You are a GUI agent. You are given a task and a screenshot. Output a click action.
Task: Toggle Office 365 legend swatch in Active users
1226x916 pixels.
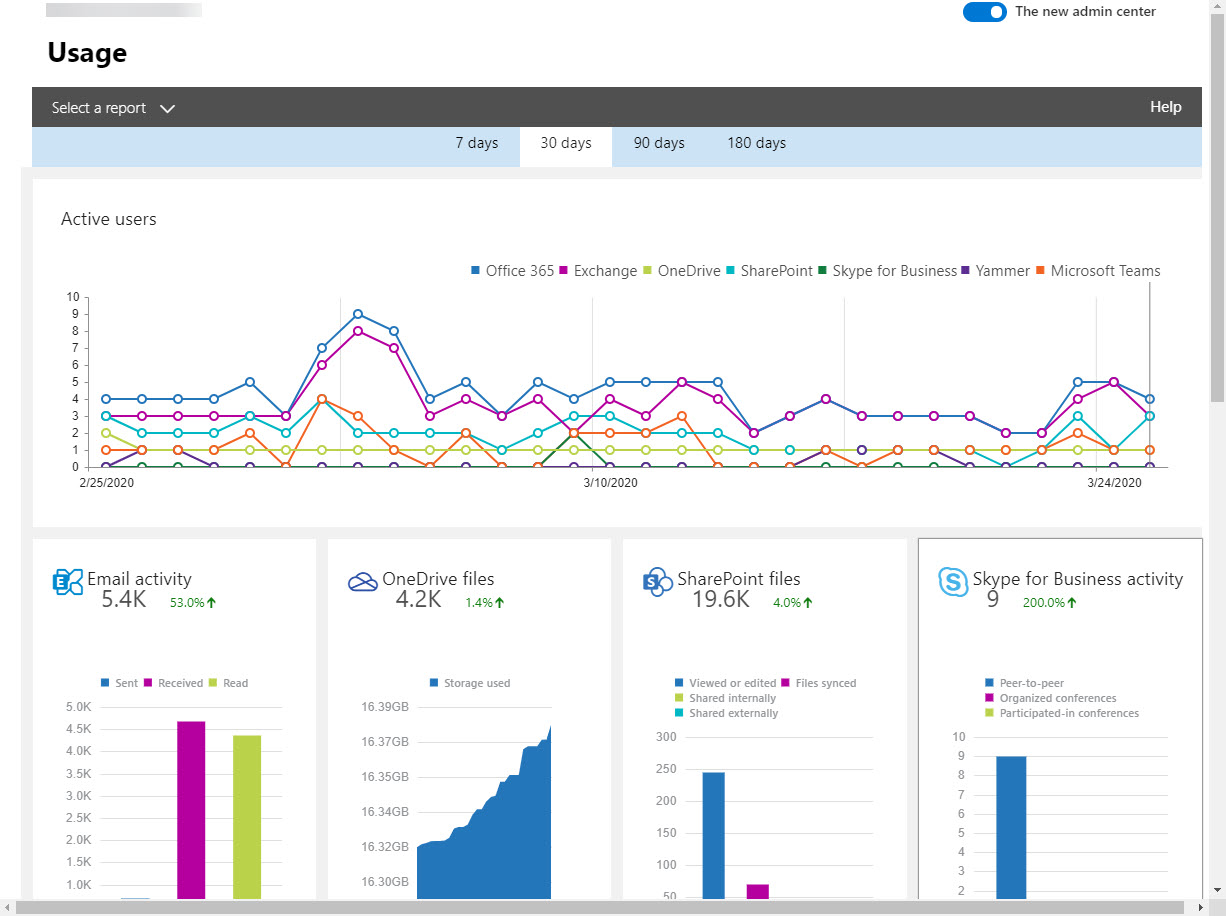[476, 271]
